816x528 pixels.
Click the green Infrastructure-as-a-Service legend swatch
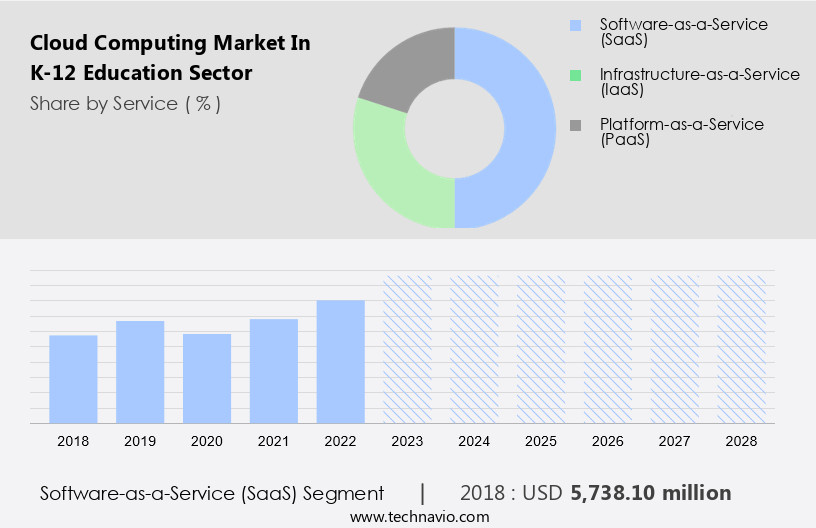[x=574, y=75]
